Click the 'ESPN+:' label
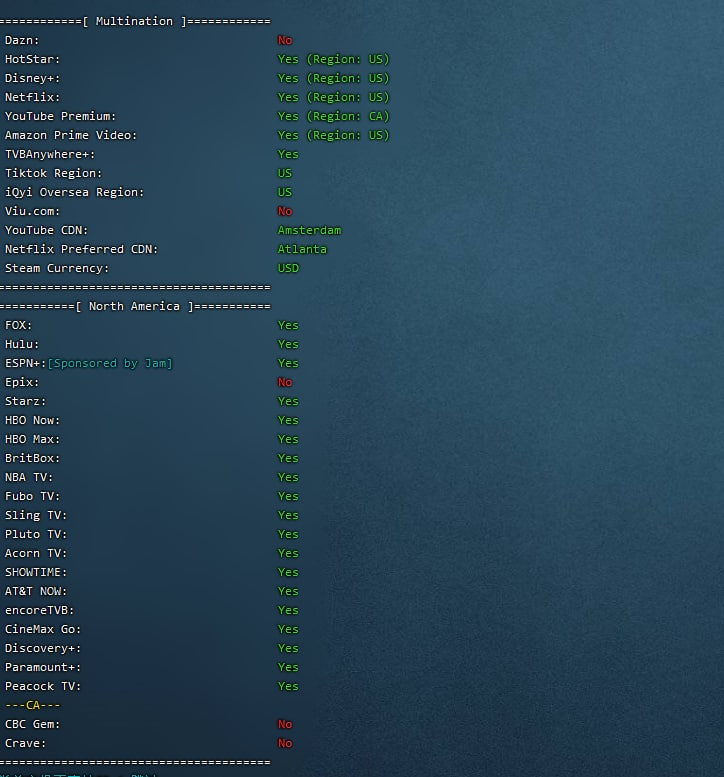Viewport: 724px width, 777px height. 25,363
